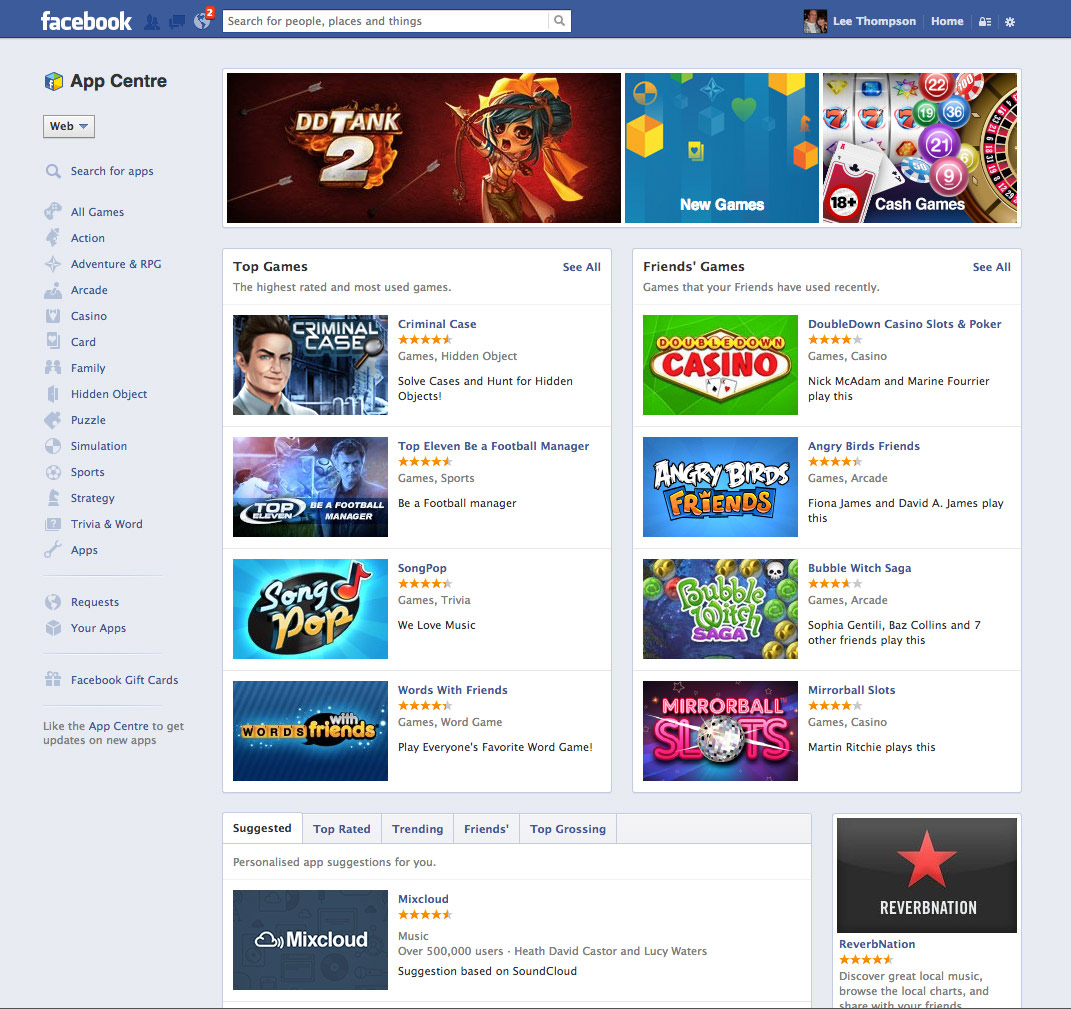The height and width of the screenshot is (1009, 1071).
Task: Open Words With Friends title link
Action: pos(453,690)
